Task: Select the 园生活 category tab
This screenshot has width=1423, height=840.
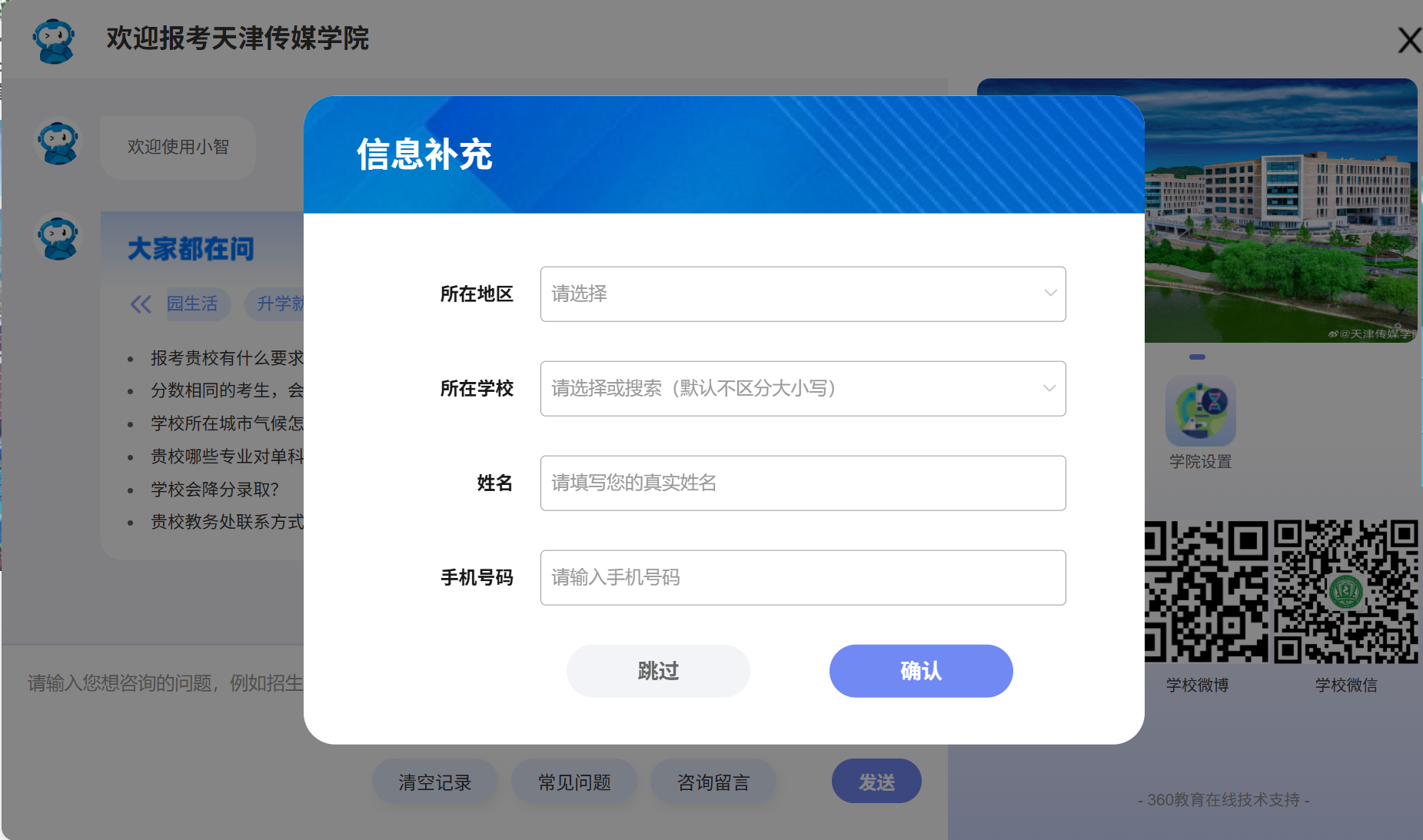Action: point(193,304)
